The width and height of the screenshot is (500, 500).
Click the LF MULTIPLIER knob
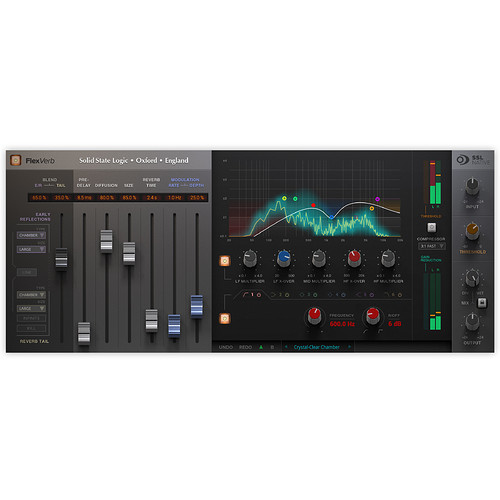(250, 258)
